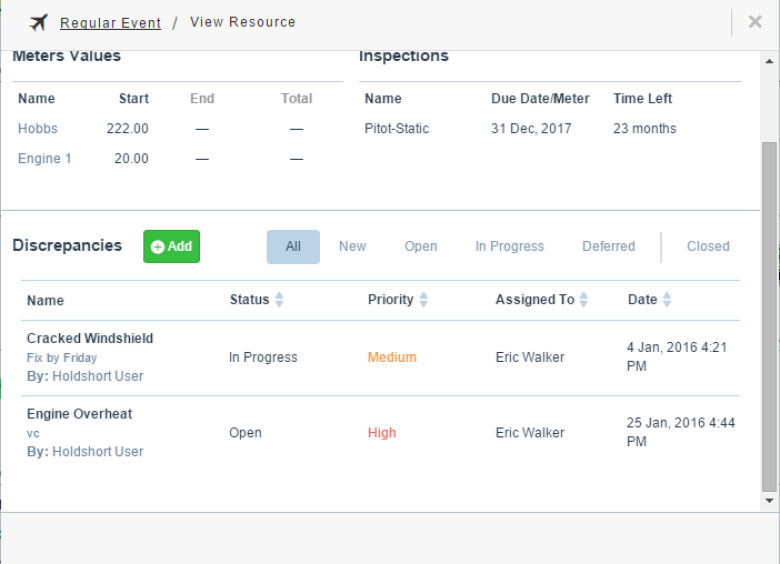
Task: Show In Progress discrepancies
Action: click(509, 246)
